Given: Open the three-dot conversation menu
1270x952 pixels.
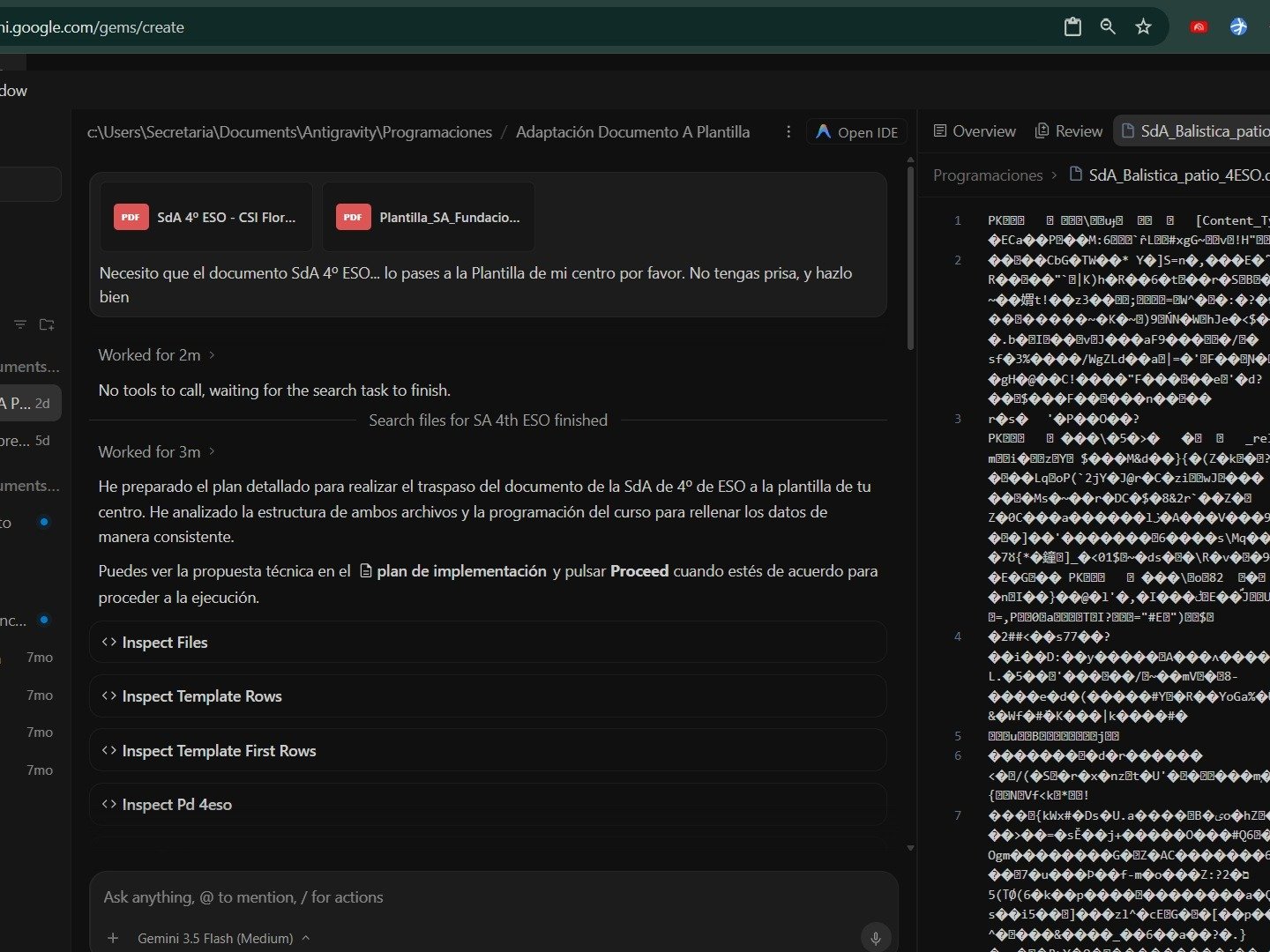Looking at the screenshot, I should [x=788, y=132].
